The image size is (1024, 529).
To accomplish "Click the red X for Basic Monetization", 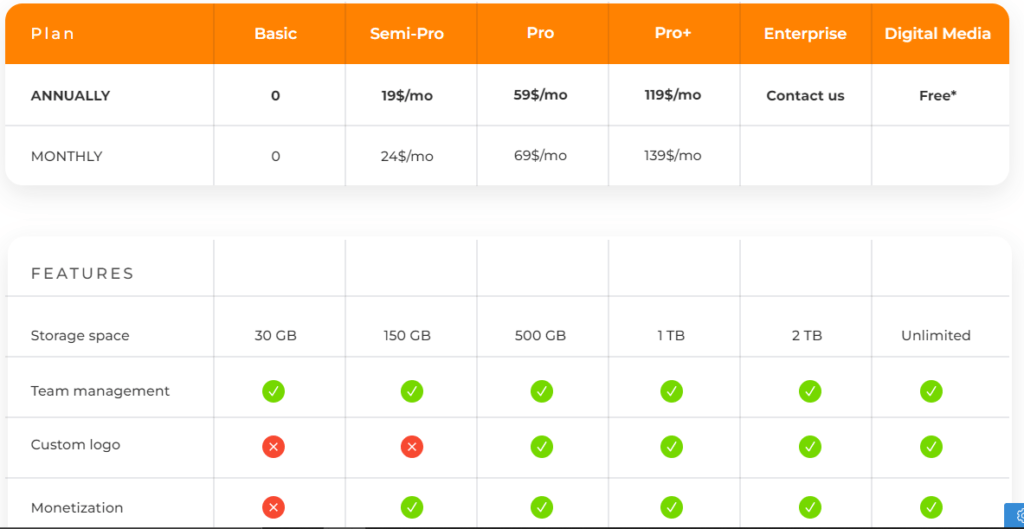I will pyautogui.click(x=274, y=508).
